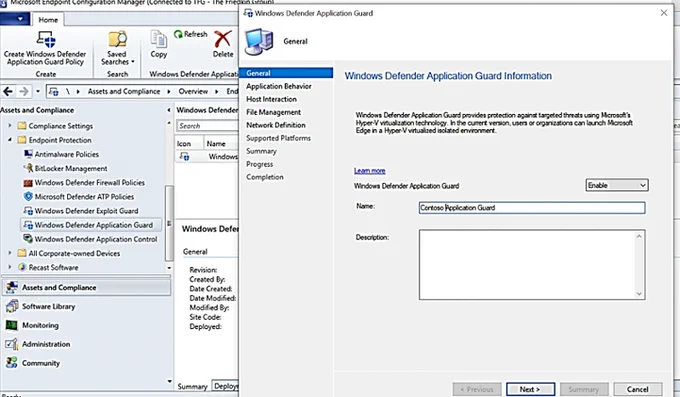This screenshot has height=397, width=680.
Task: Click the Refresh ribbon icon
Action: click(178, 34)
